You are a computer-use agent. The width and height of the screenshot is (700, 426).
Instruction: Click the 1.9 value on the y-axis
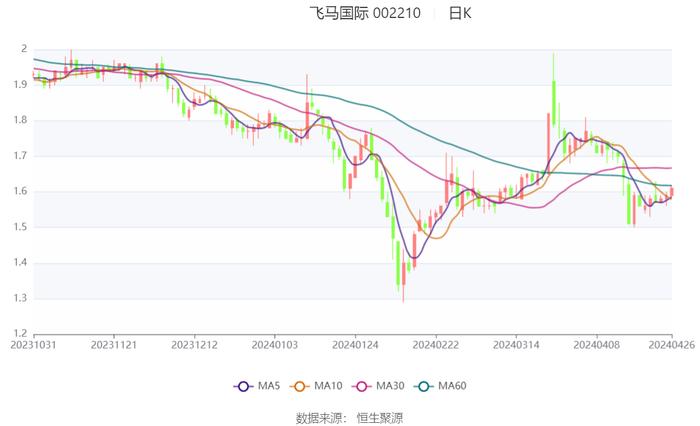[21, 84]
